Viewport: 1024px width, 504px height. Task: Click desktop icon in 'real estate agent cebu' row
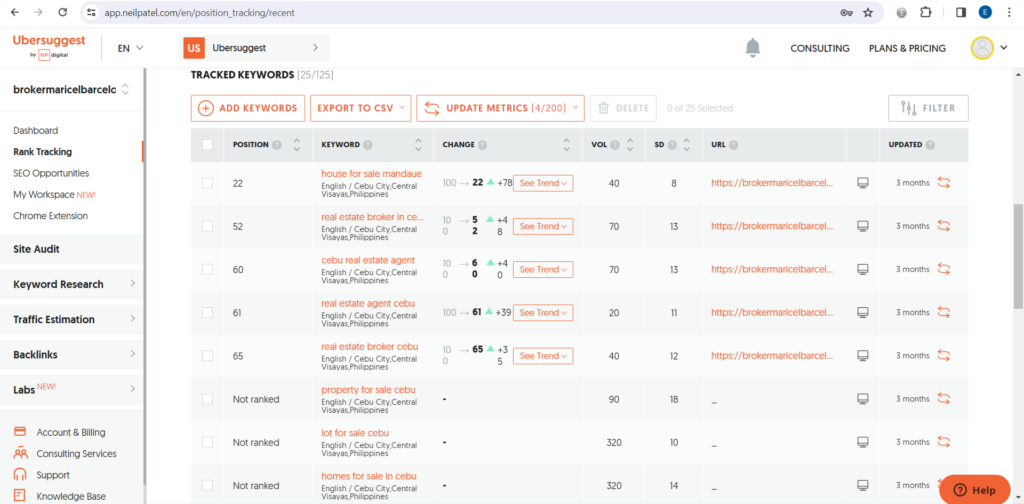[863, 312]
